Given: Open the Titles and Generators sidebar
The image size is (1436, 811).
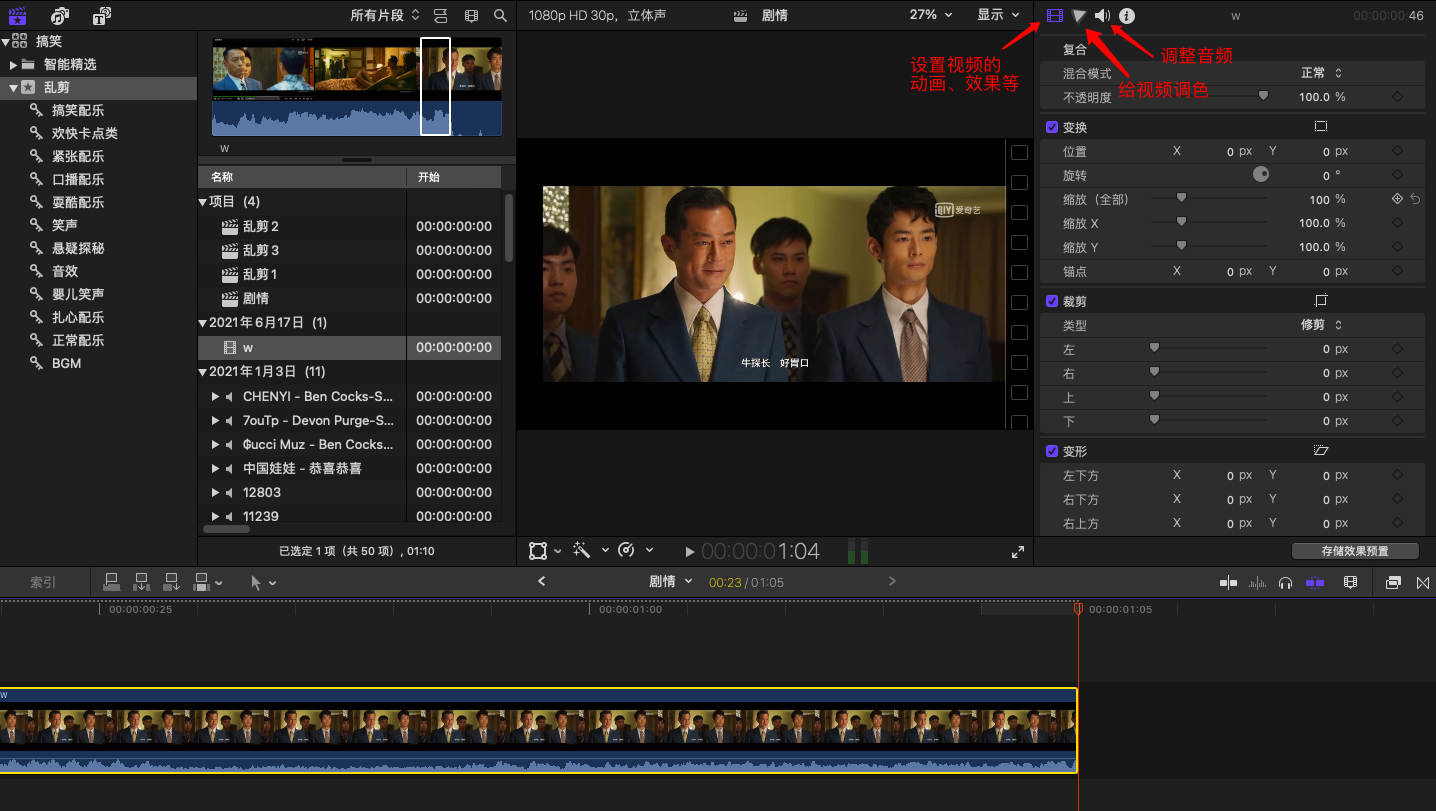Looking at the screenshot, I should click(102, 15).
